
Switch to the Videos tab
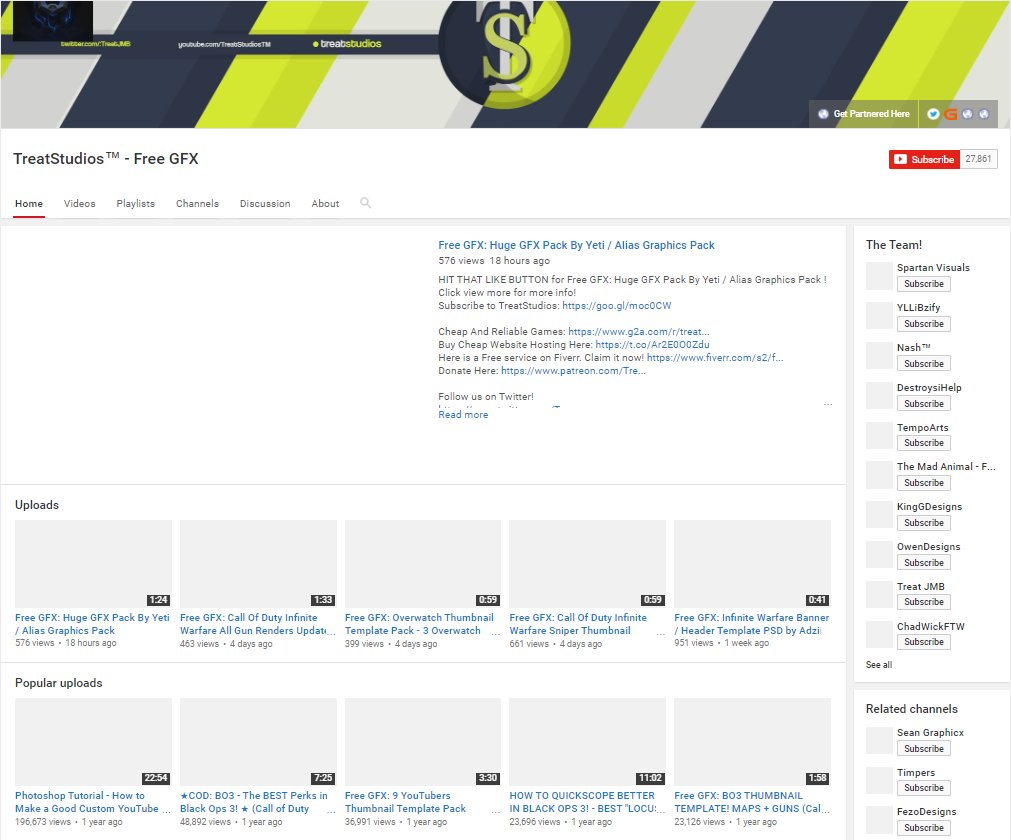[x=79, y=204]
